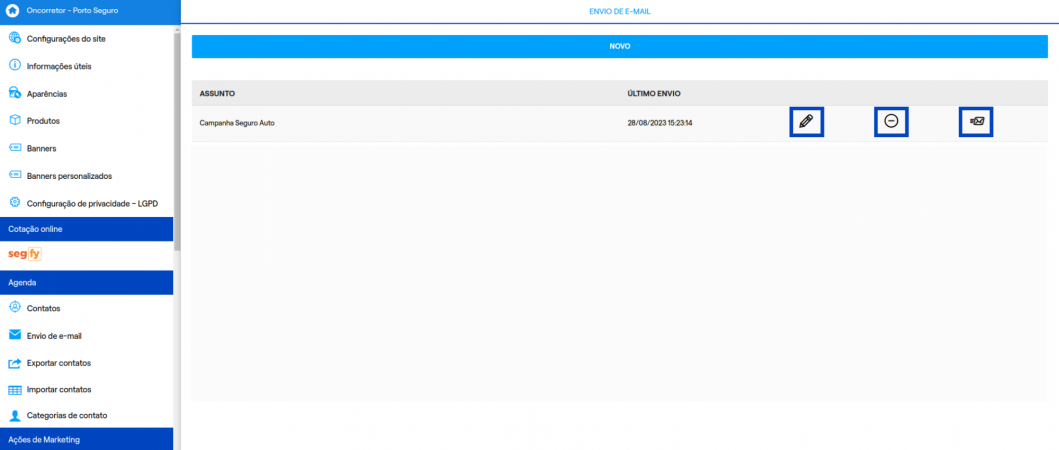Screen dimensions: 1059x450
Task: Click the ASSUNTO column header
Action: [x=217, y=93]
